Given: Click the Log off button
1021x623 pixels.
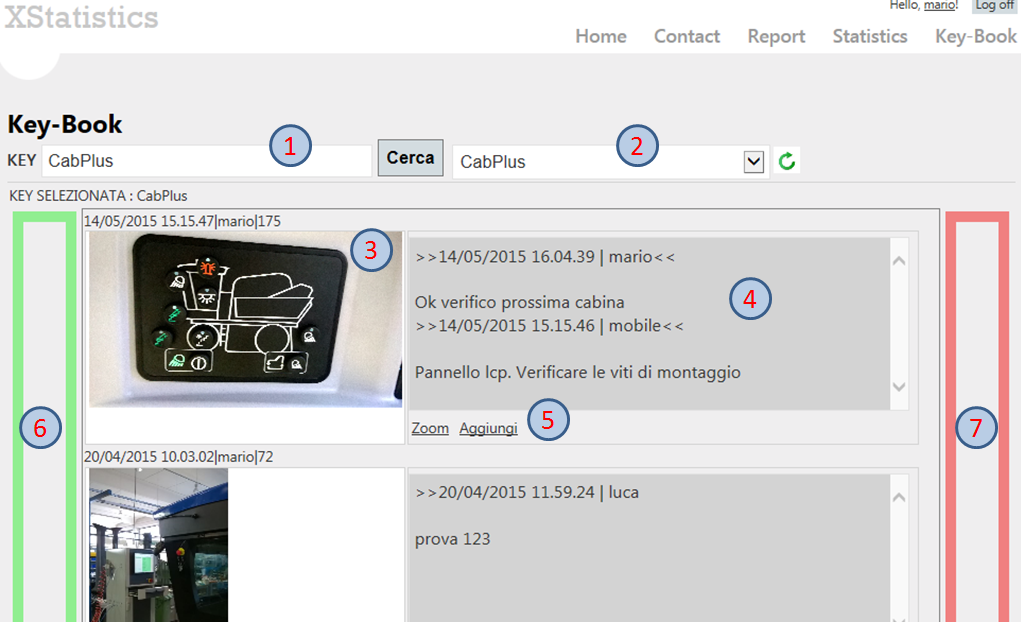Looking at the screenshot, I should (x=994, y=6).
